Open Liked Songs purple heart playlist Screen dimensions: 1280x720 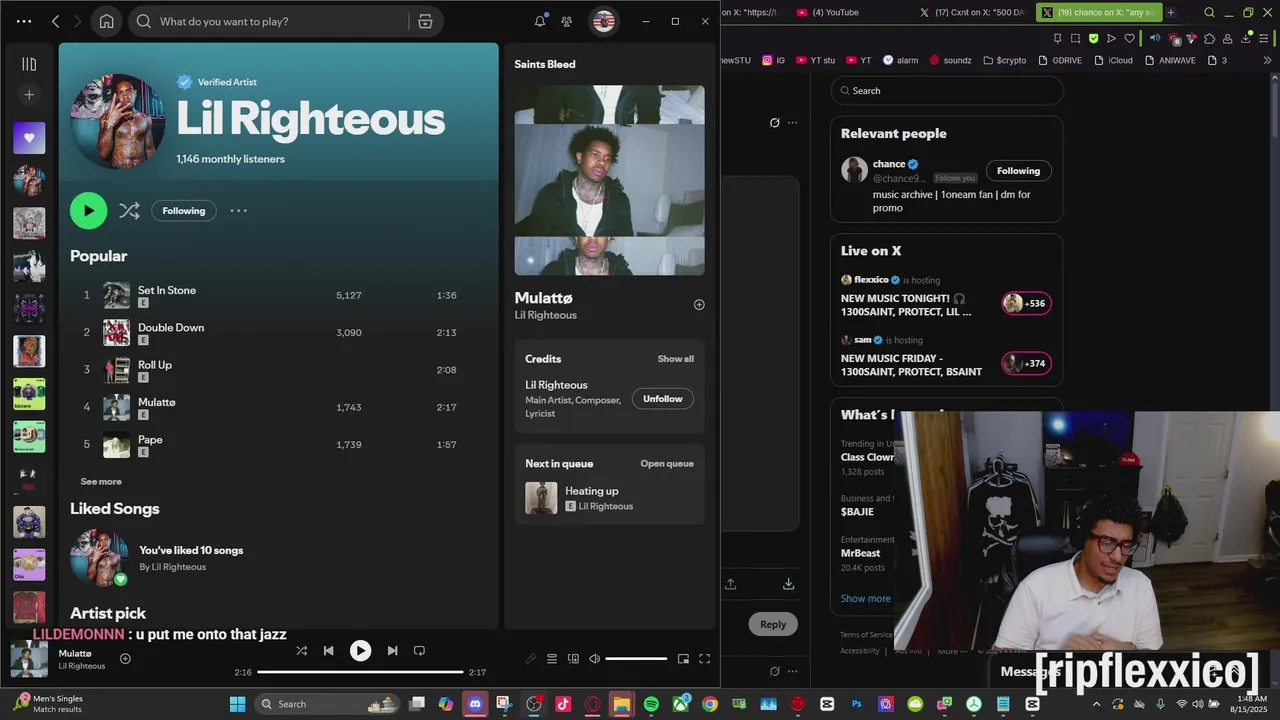[x=29, y=138]
